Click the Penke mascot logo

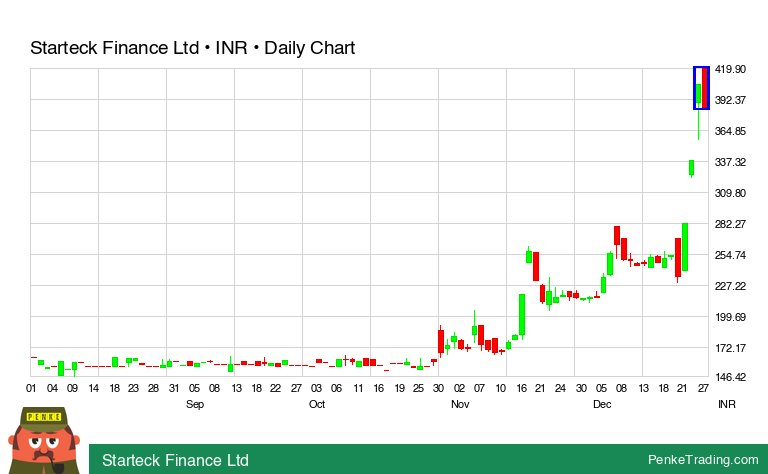click(44, 440)
